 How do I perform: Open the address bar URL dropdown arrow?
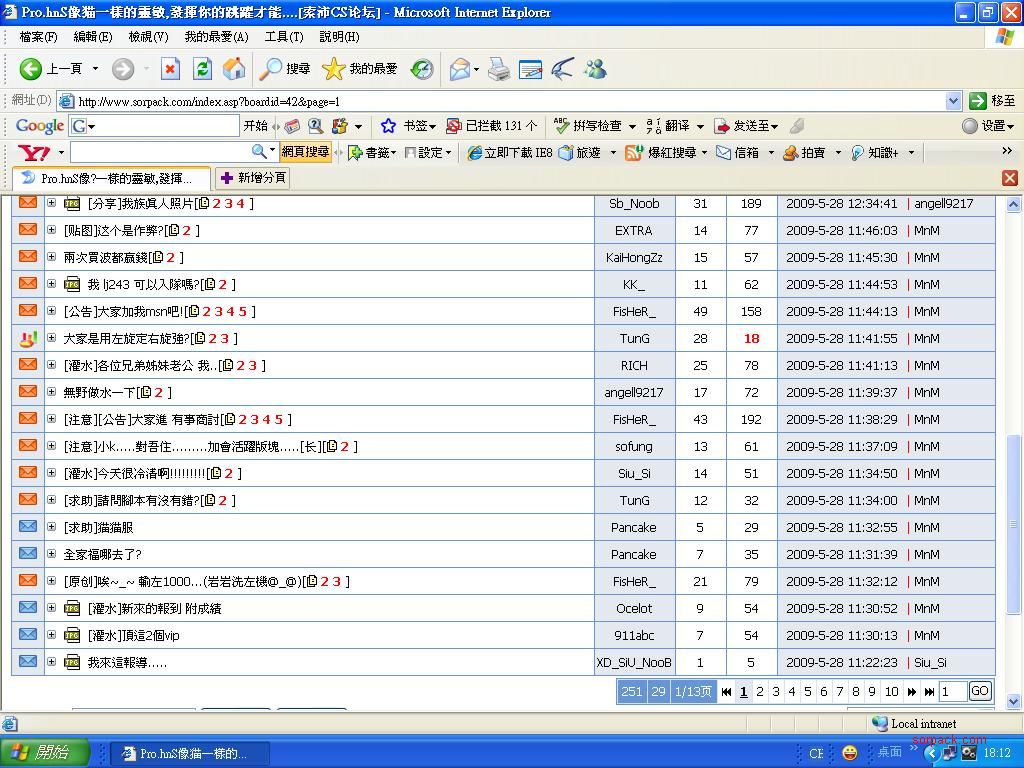[x=953, y=101]
